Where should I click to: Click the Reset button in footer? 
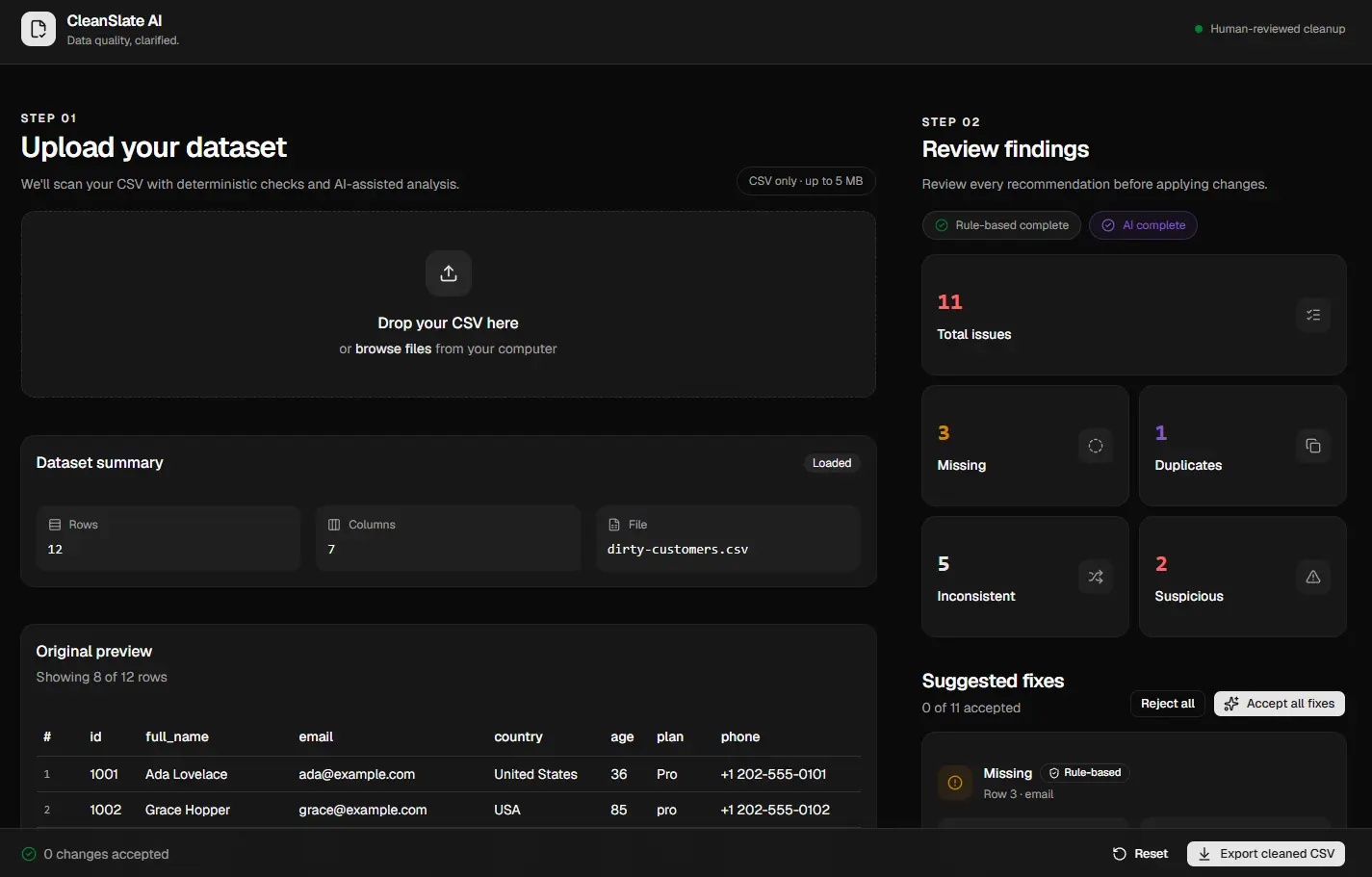coord(1140,854)
